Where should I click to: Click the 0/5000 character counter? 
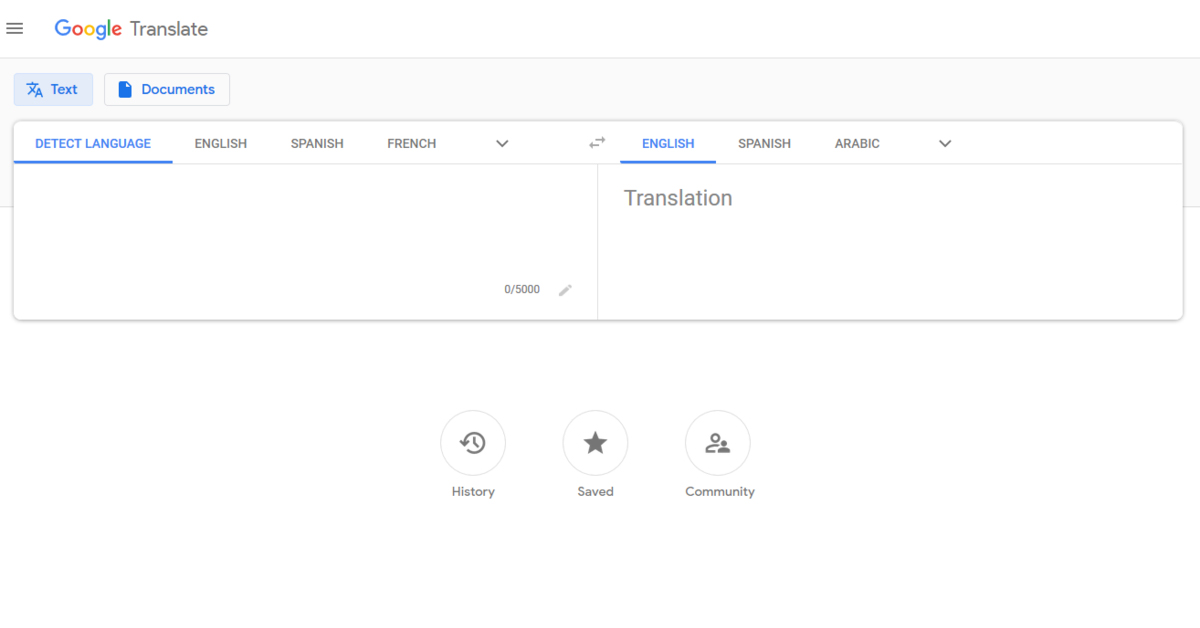[522, 290]
